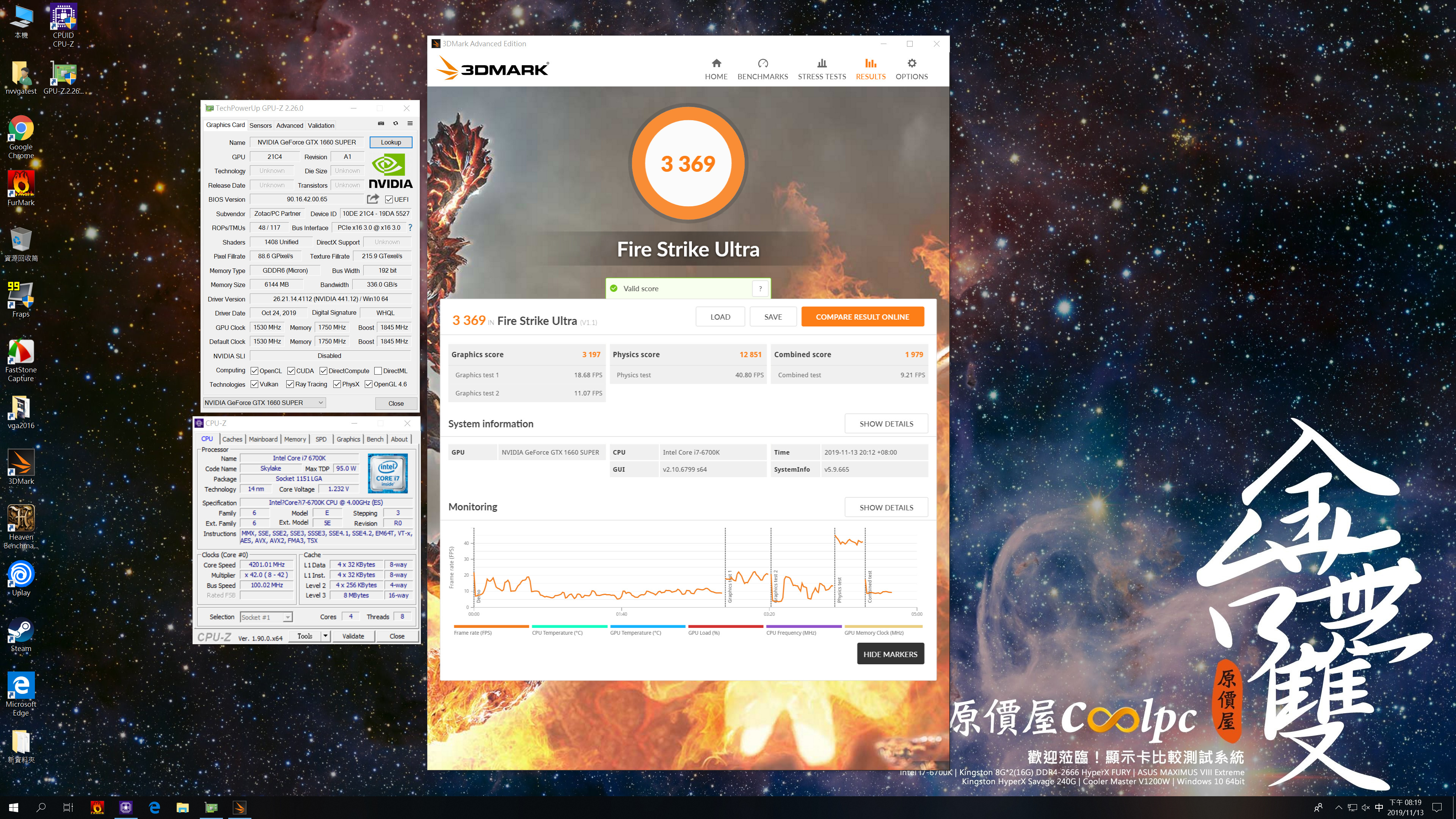The image size is (1456, 819).
Task: Open the STRESS TESTS section in 3DMark
Action: point(822,69)
